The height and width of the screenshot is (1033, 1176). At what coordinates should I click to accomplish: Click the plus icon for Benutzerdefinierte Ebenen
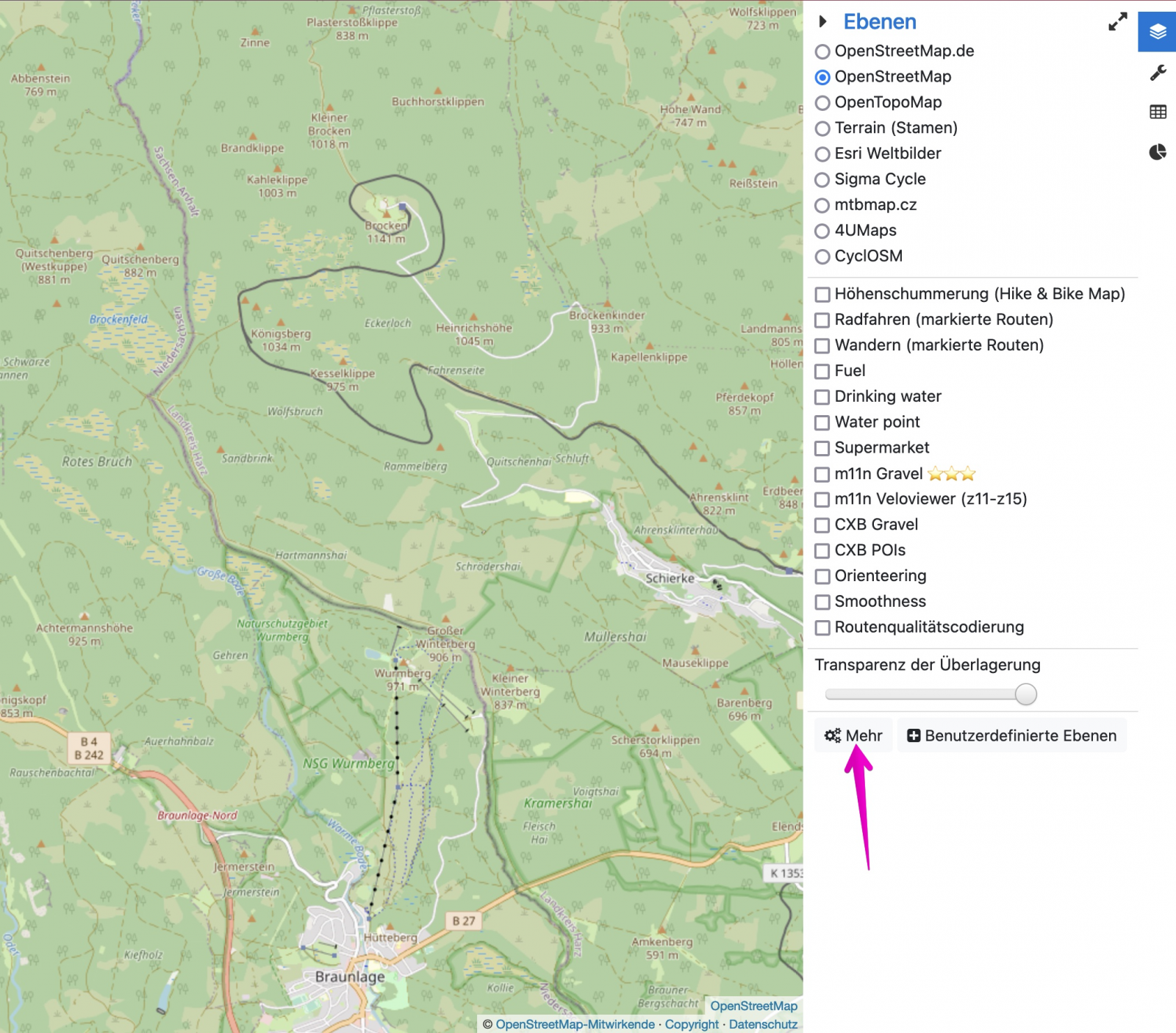pyautogui.click(x=914, y=735)
